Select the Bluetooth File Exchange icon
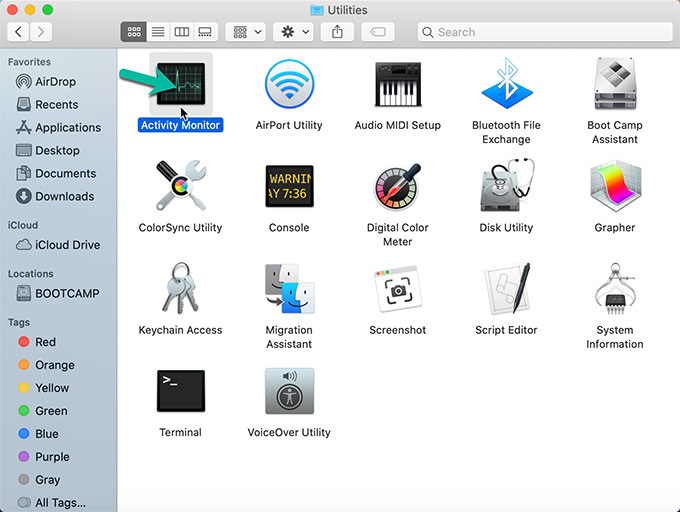 [x=506, y=85]
